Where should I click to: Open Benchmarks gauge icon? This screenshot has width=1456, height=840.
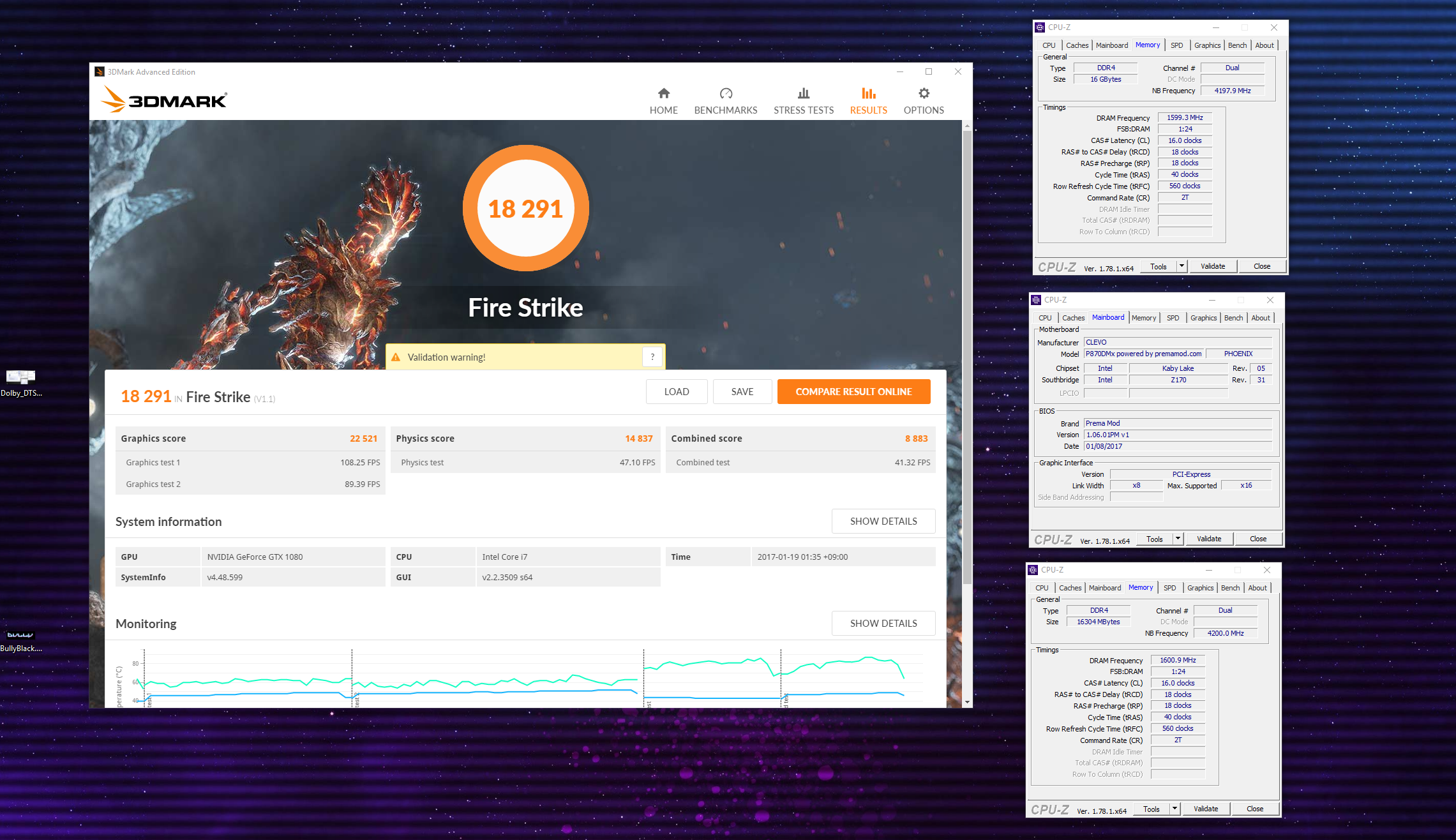pyautogui.click(x=725, y=94)
